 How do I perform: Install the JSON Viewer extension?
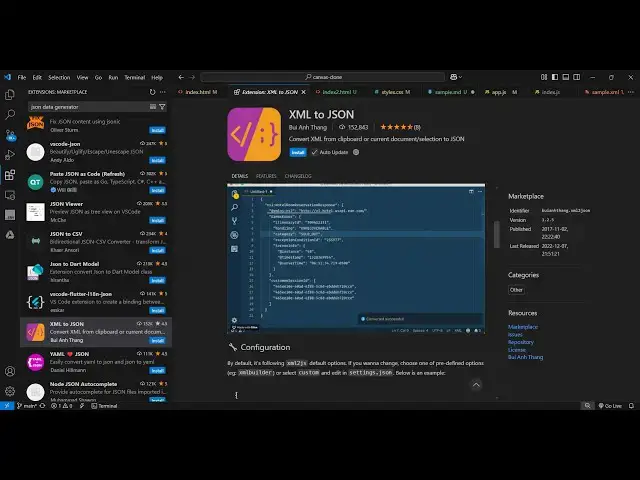157,220
